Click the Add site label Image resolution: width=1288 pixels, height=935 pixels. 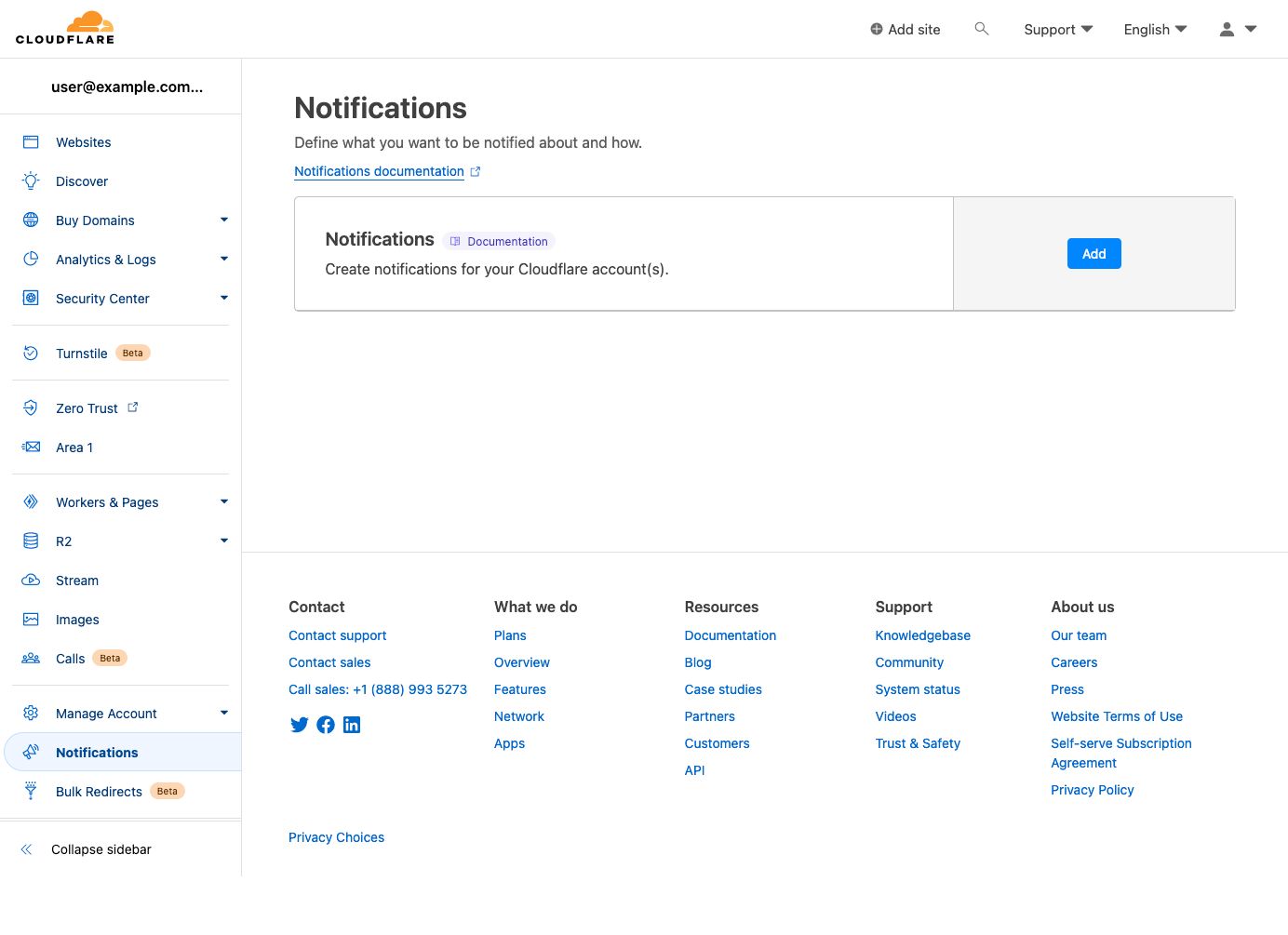(x=914, y=30)
